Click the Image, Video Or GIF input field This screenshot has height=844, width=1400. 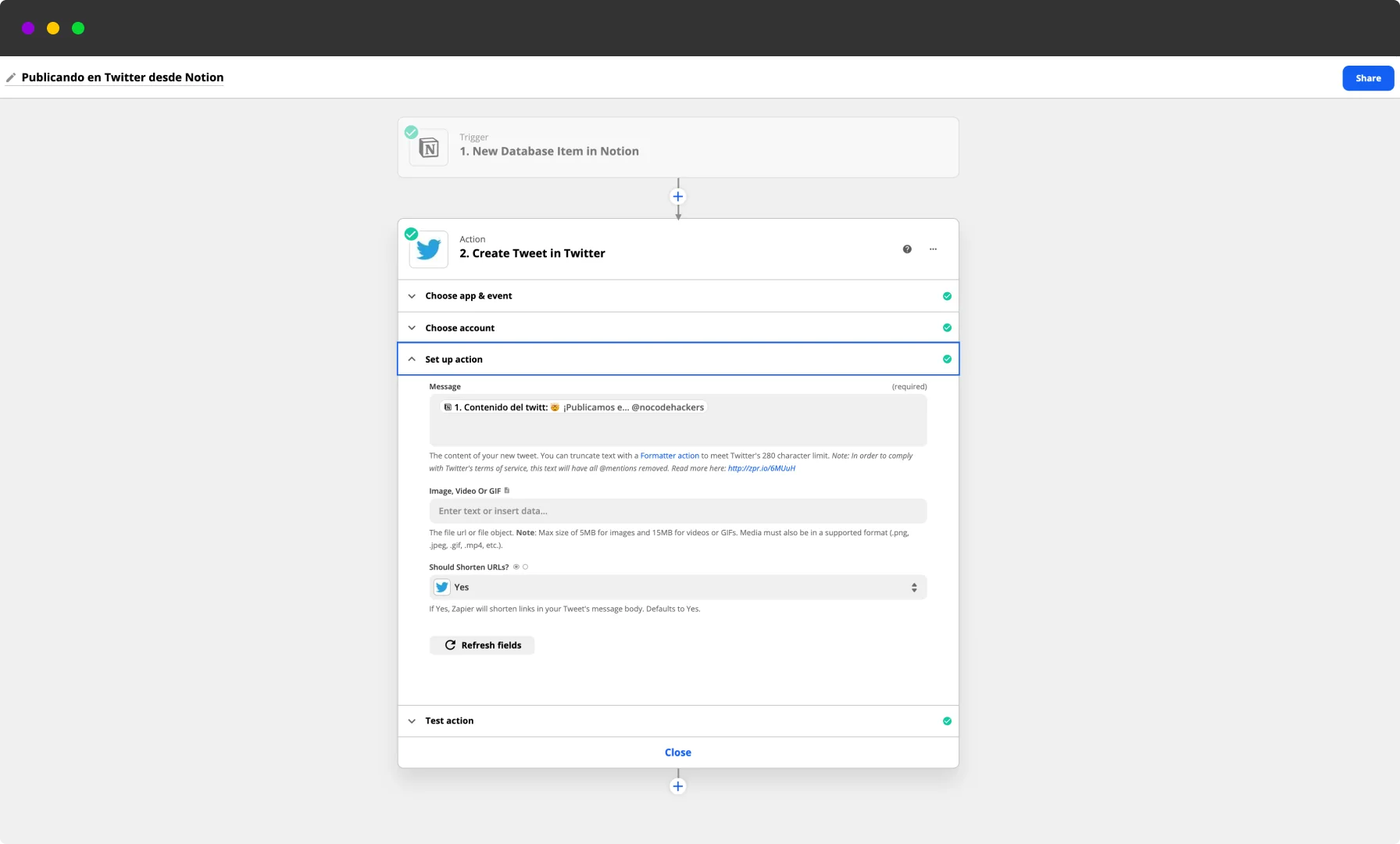(x=677, y=511)
